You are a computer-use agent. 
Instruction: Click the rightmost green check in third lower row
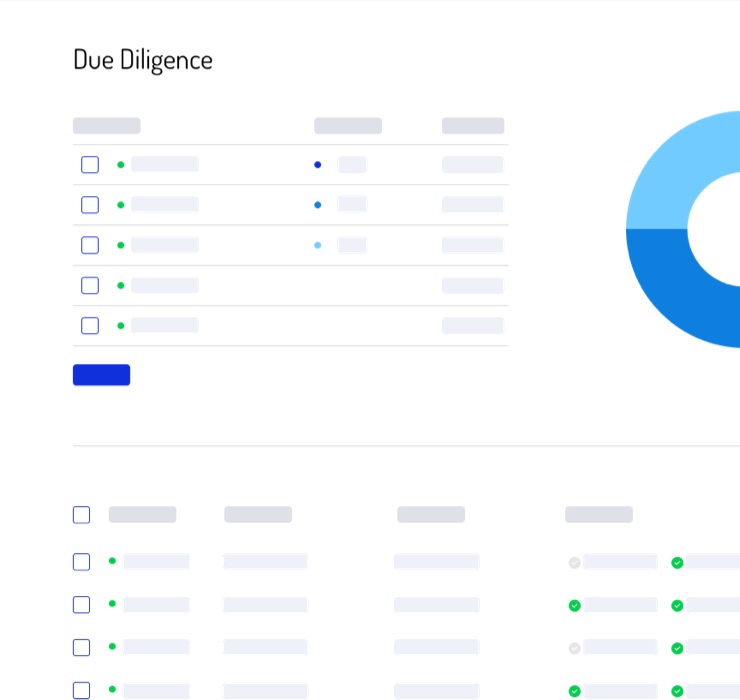click(x=677, y=649)
